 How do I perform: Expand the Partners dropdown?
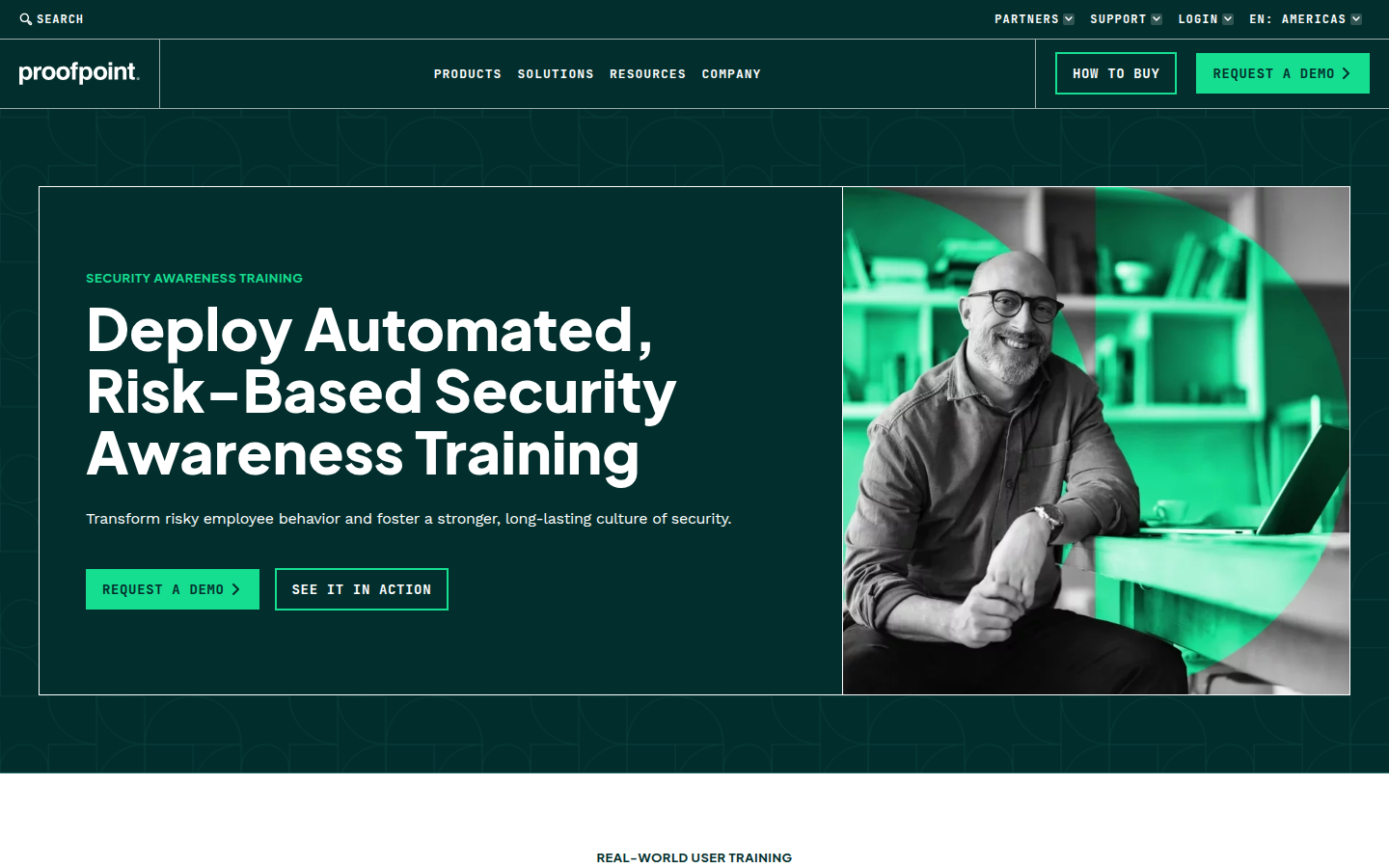[x=1034, y=19]
